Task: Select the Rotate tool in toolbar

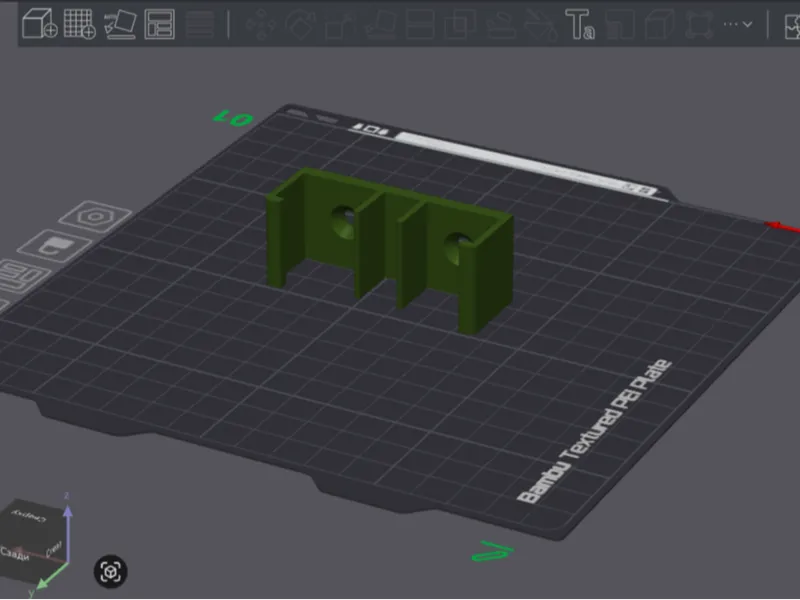Action: 301,24
